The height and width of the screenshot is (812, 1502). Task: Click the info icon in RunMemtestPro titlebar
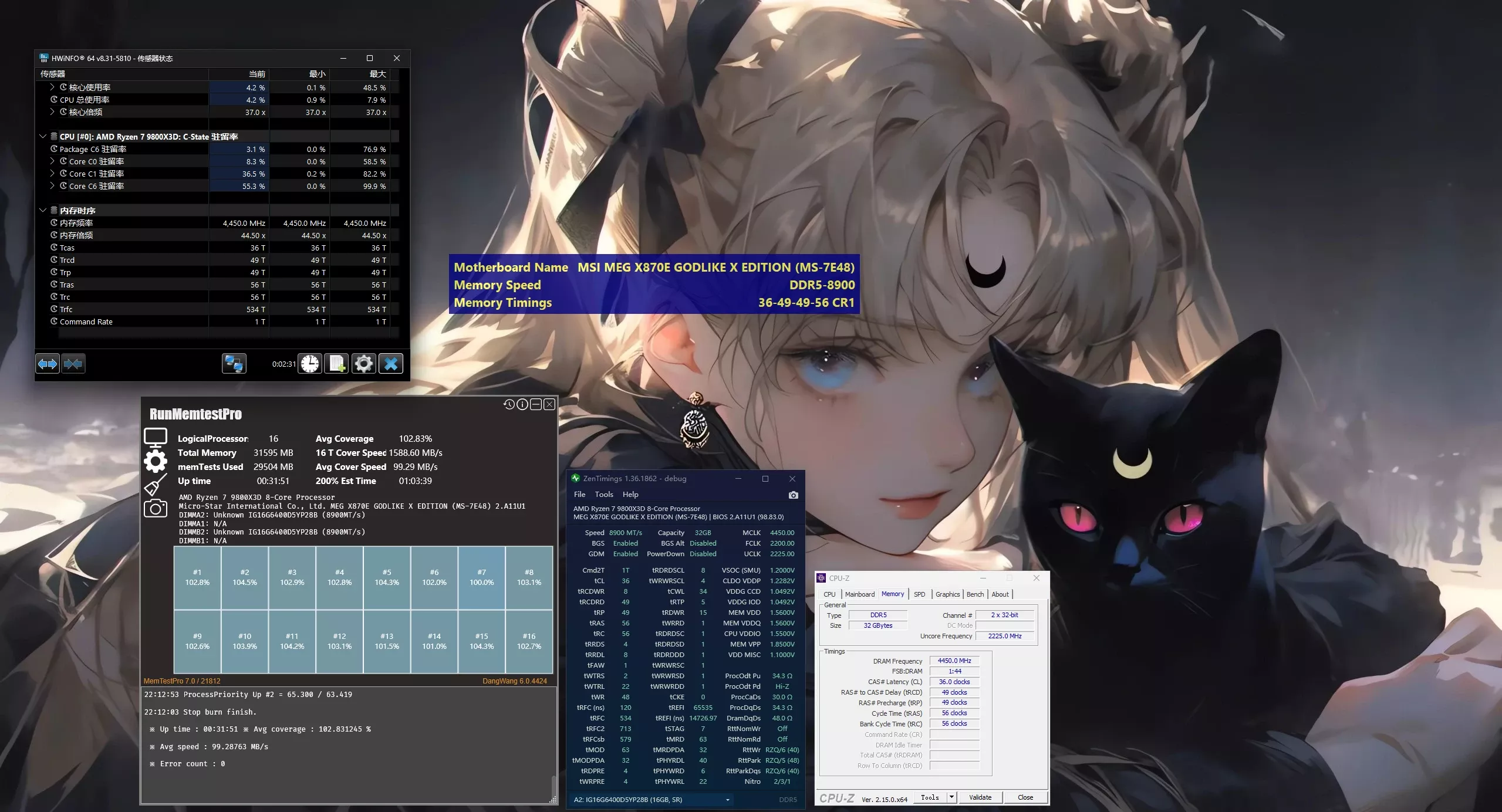[x=522, y=404]
